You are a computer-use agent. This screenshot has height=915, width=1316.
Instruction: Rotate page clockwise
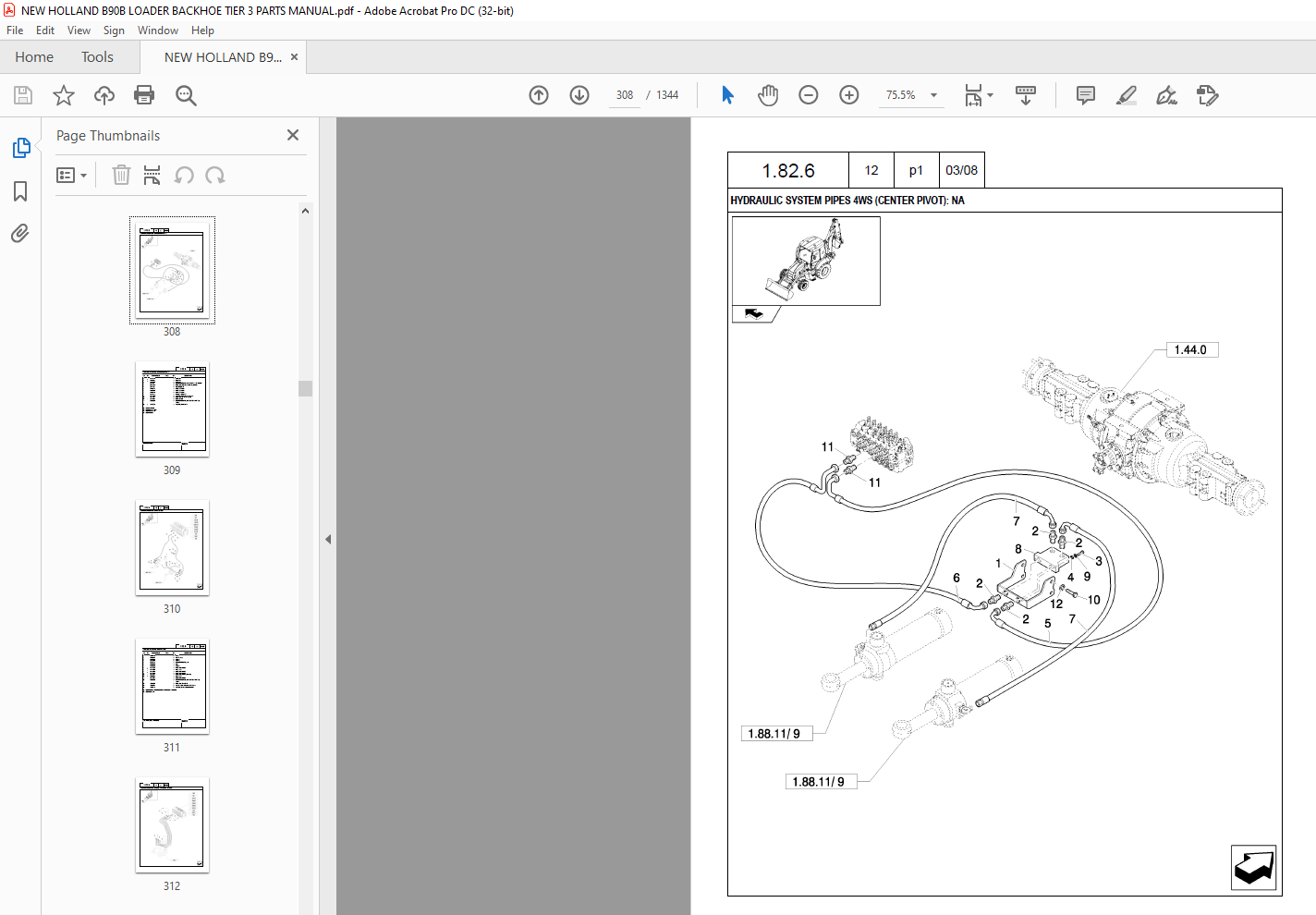point(215,175)
